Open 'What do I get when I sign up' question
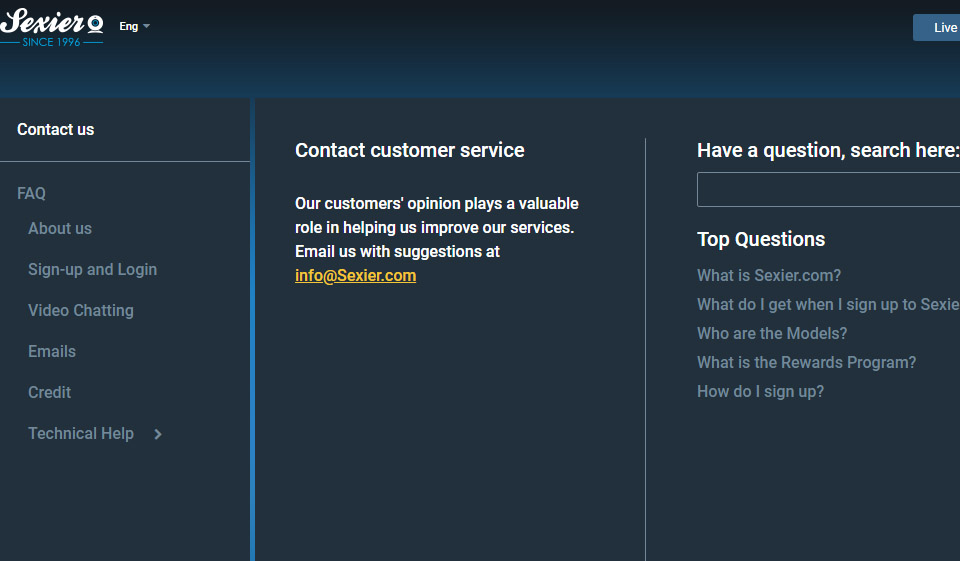 [x=827, y=304]
